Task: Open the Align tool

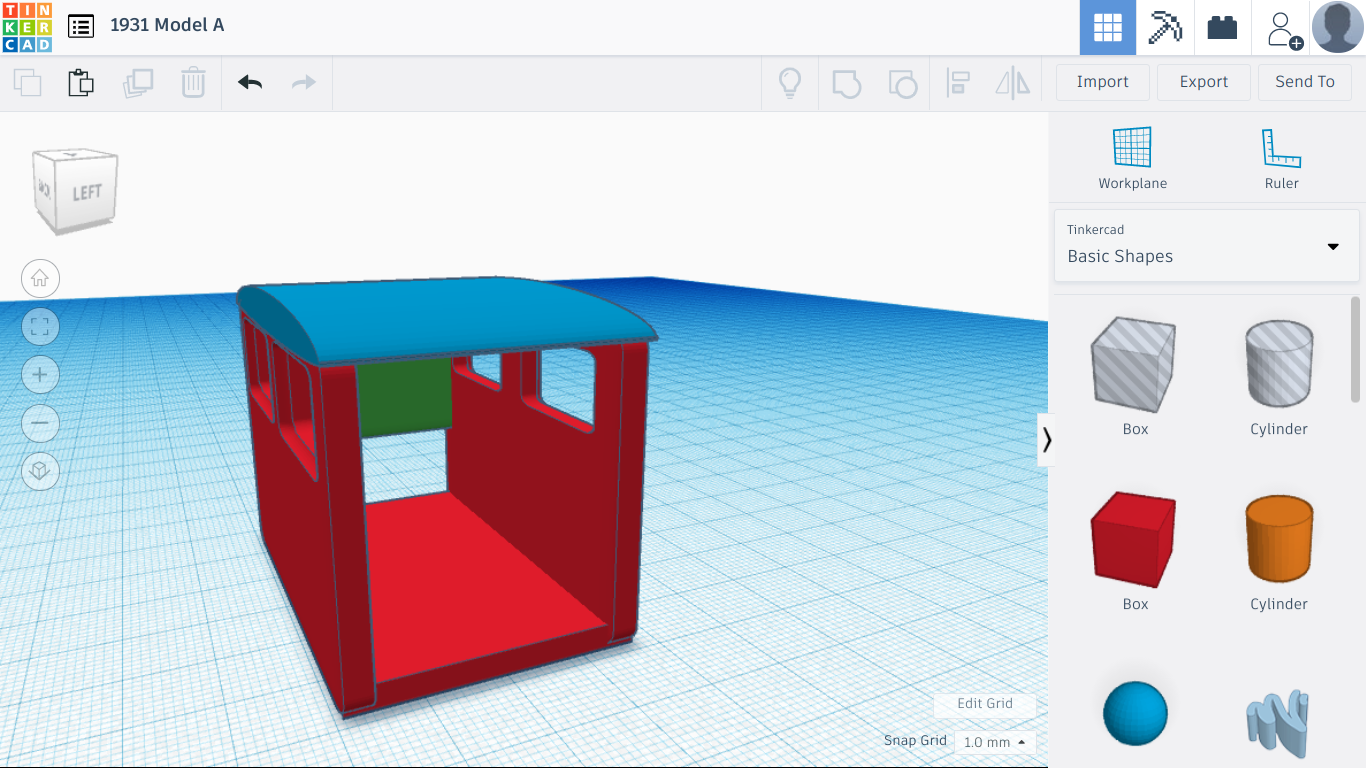Action: point(958,83)
